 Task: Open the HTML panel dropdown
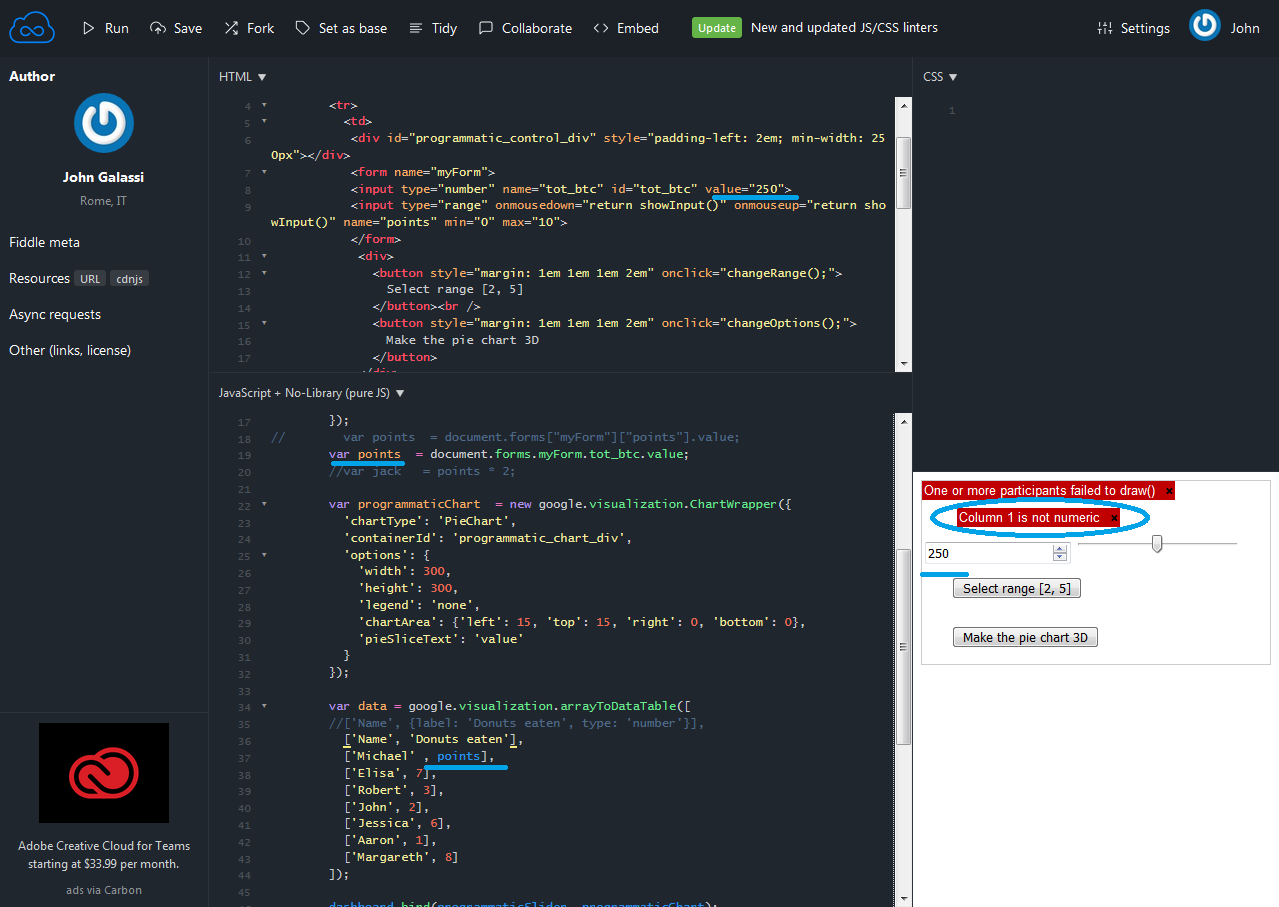[243, 76]
